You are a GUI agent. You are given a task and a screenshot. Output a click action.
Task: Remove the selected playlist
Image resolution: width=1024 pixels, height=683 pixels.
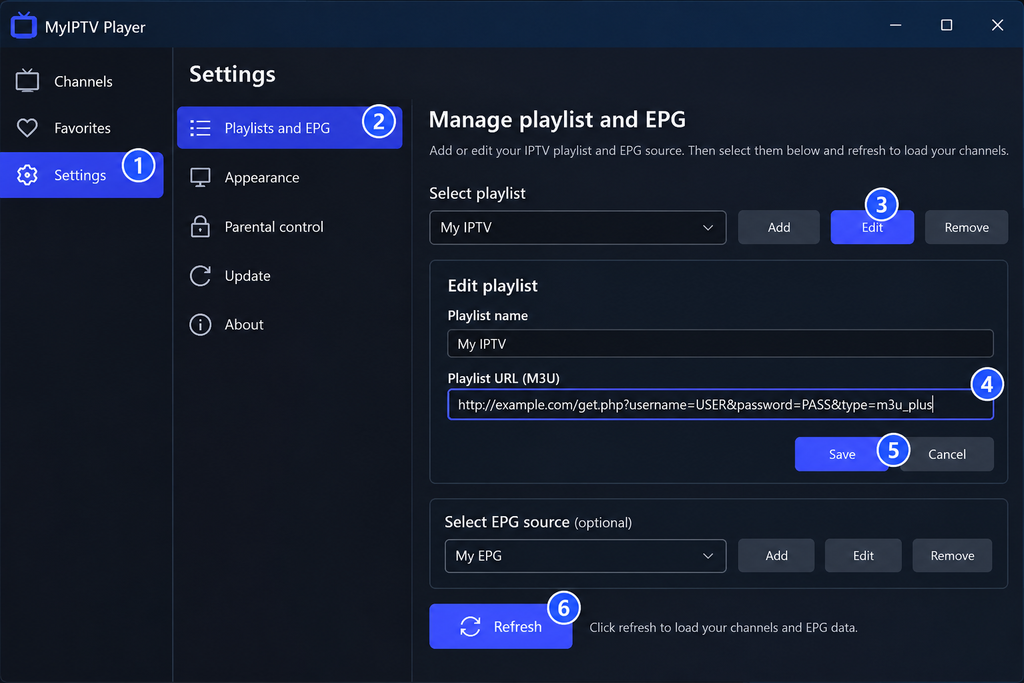coord(967,227)
